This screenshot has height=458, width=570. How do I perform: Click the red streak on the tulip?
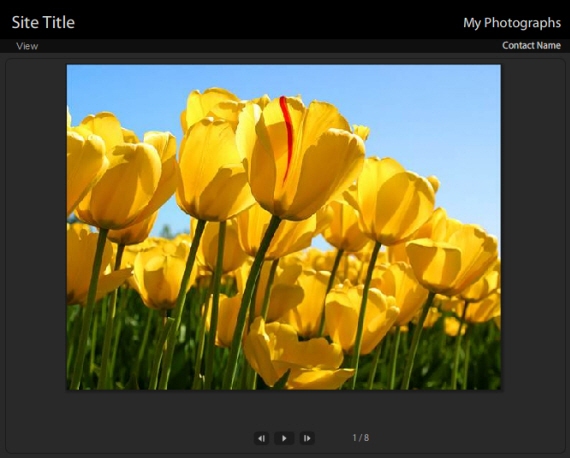tap(288, 138)
